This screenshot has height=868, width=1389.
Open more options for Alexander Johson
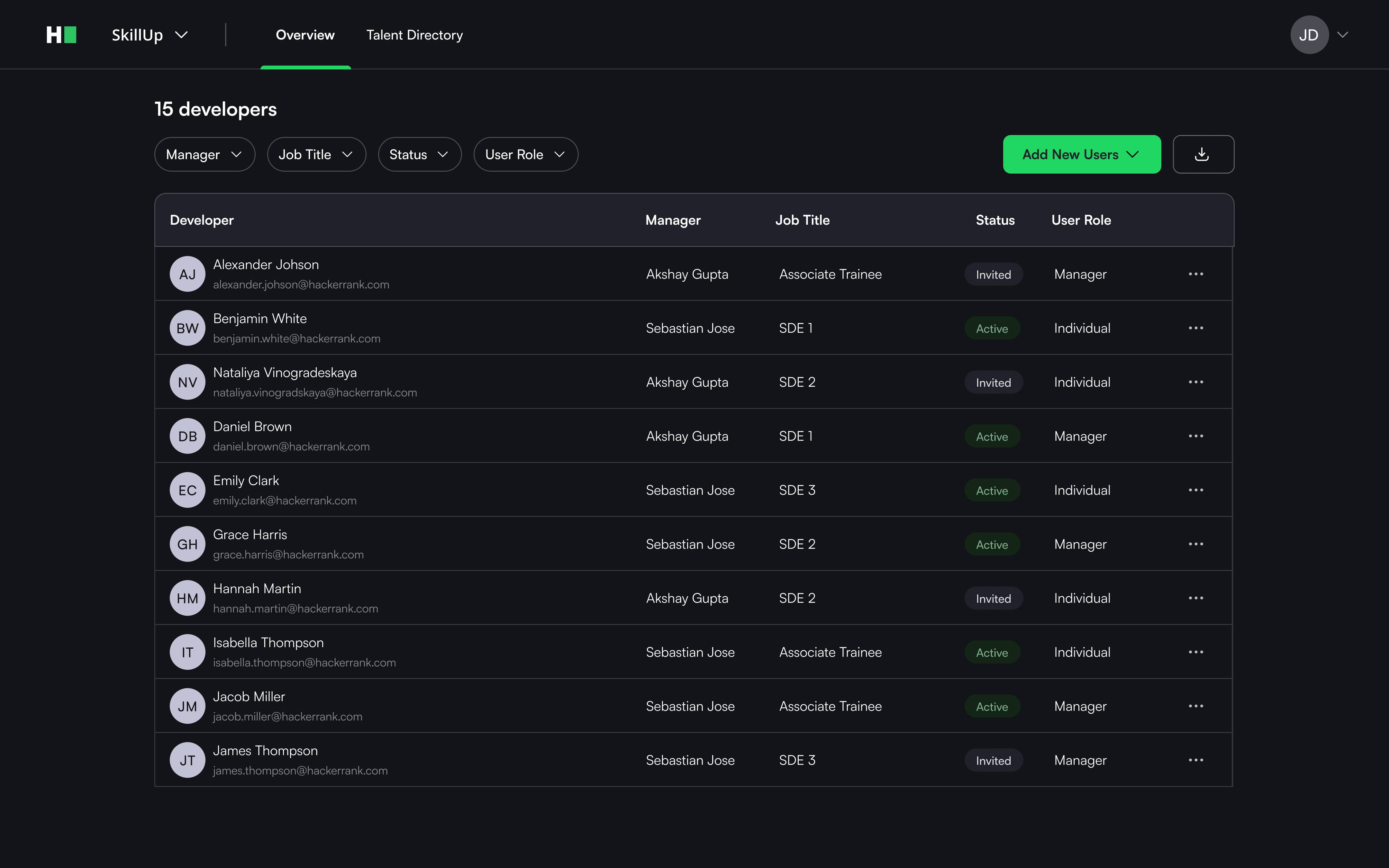1195,274
